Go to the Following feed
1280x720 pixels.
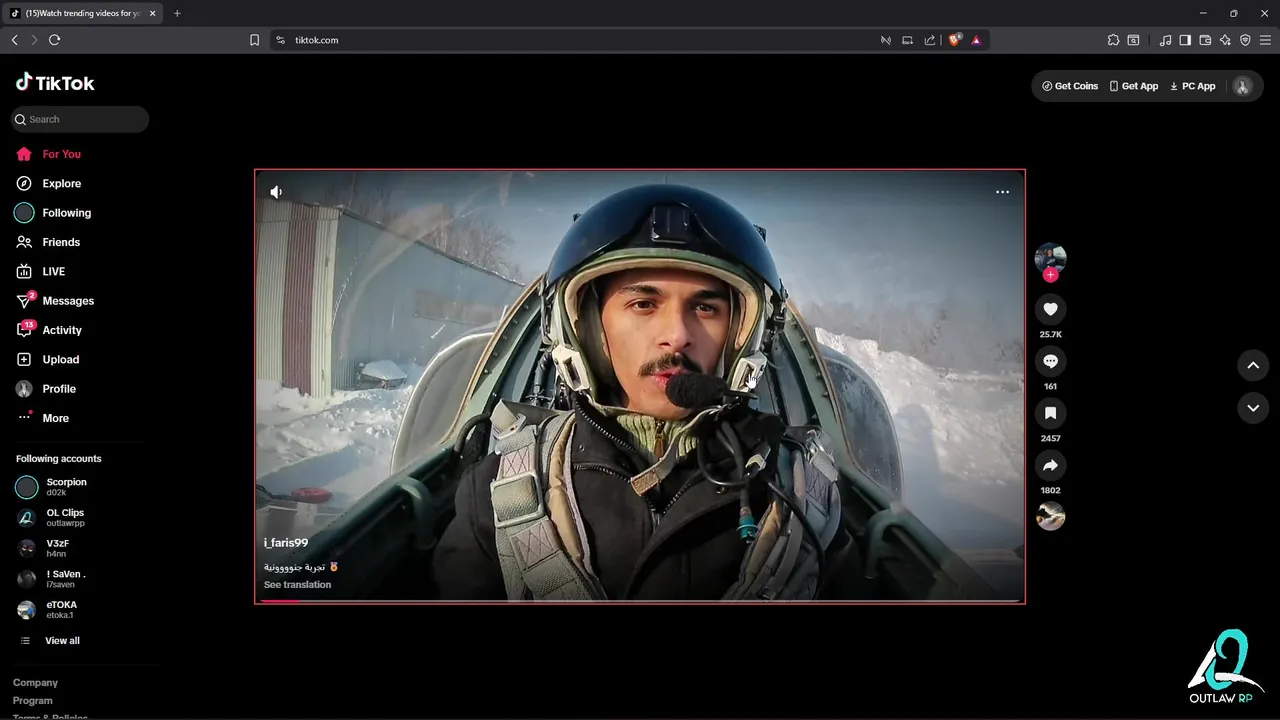[53, 213]
